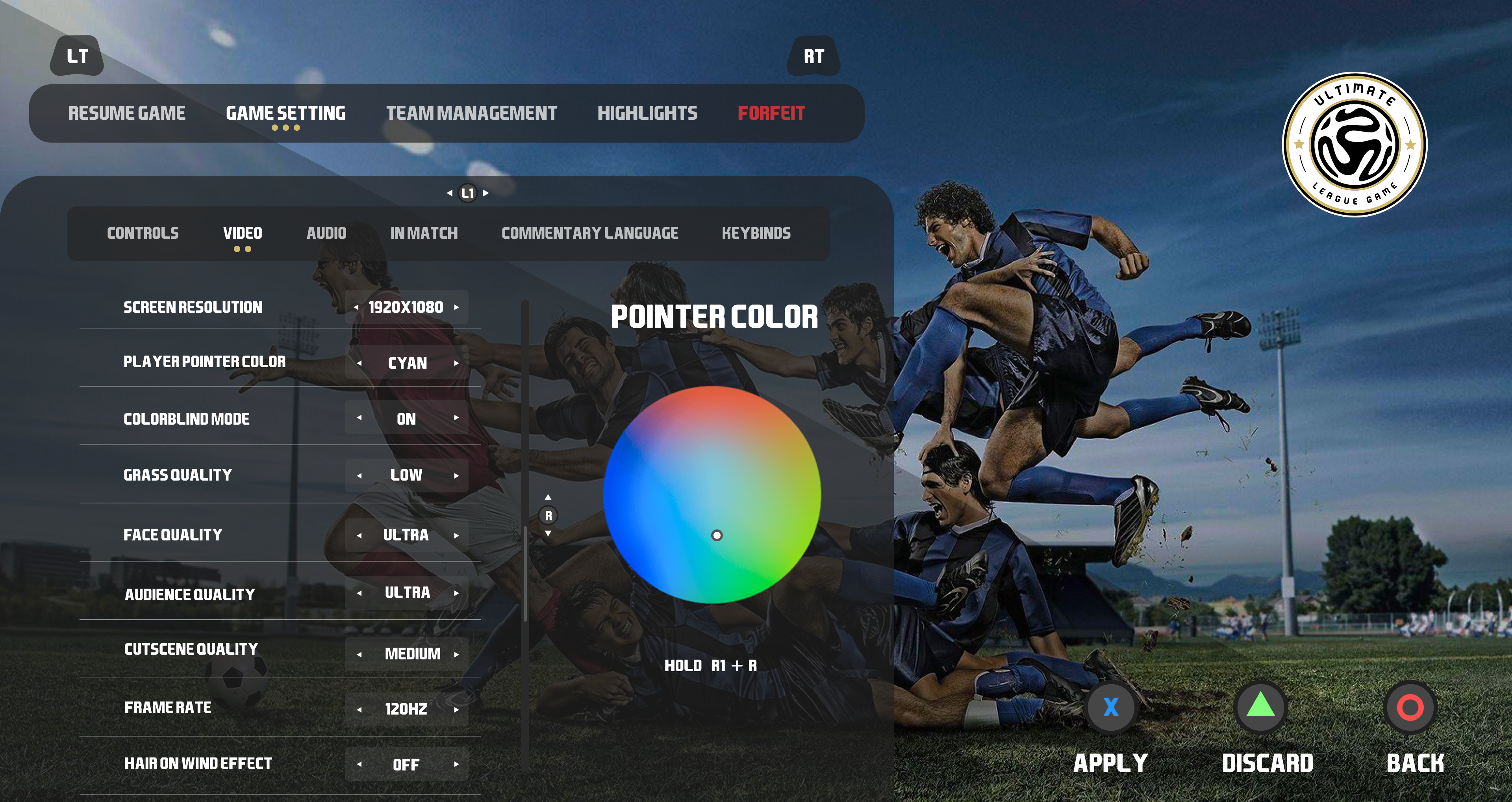The image size is (1512, 802).
Task: Click the Ultimate League Game logo
Action: pyautogui.click(x=1354, y=145)
